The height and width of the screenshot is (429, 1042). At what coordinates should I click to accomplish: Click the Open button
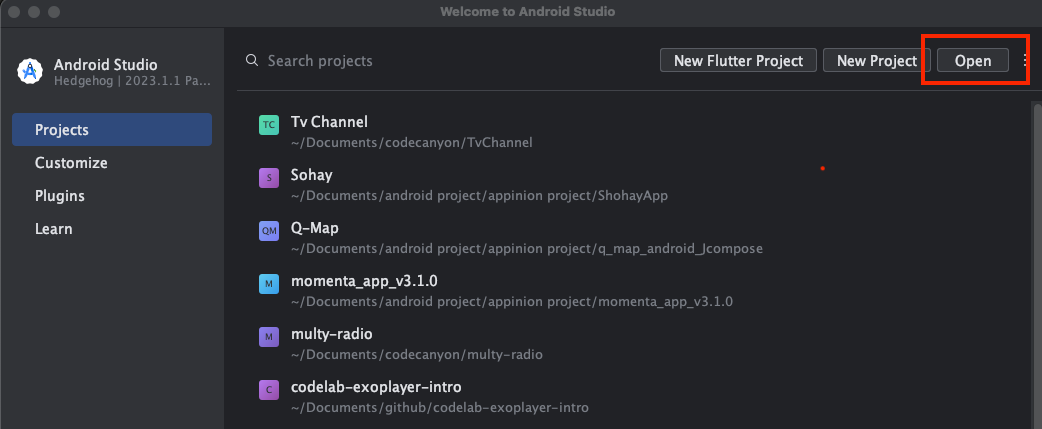coord(972,61)
